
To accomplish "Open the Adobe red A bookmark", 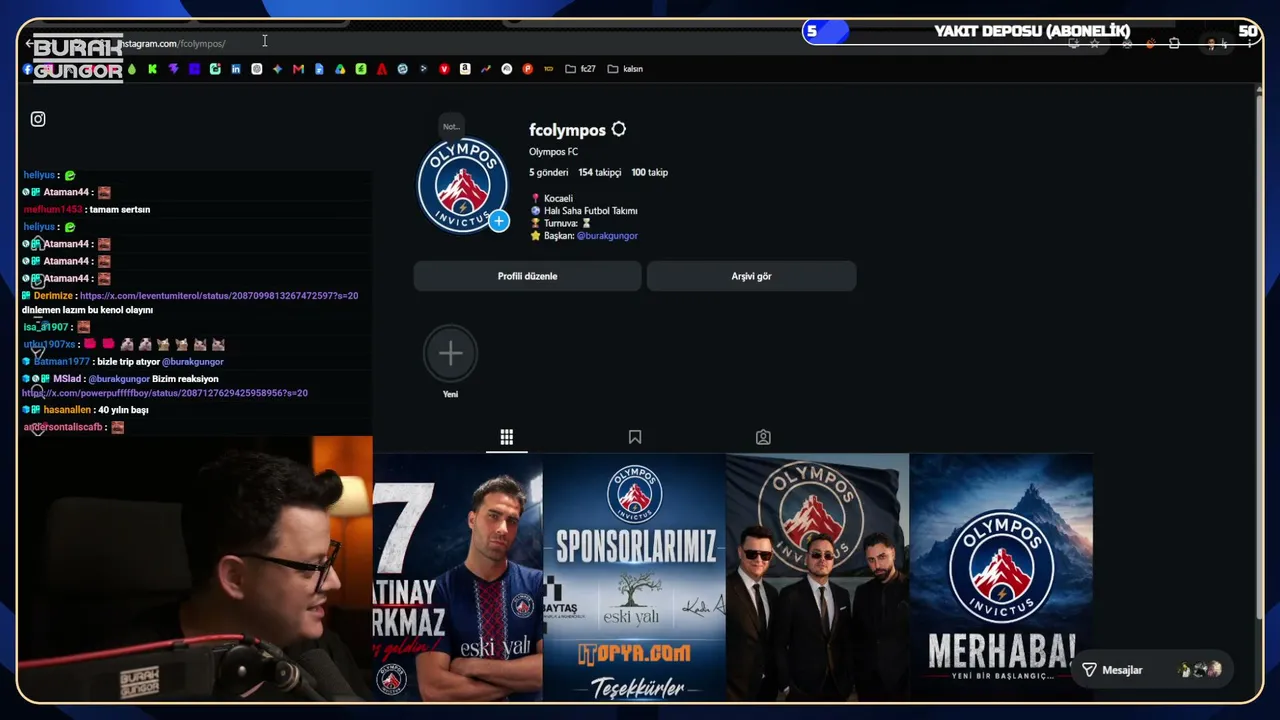I will point(382,69).
